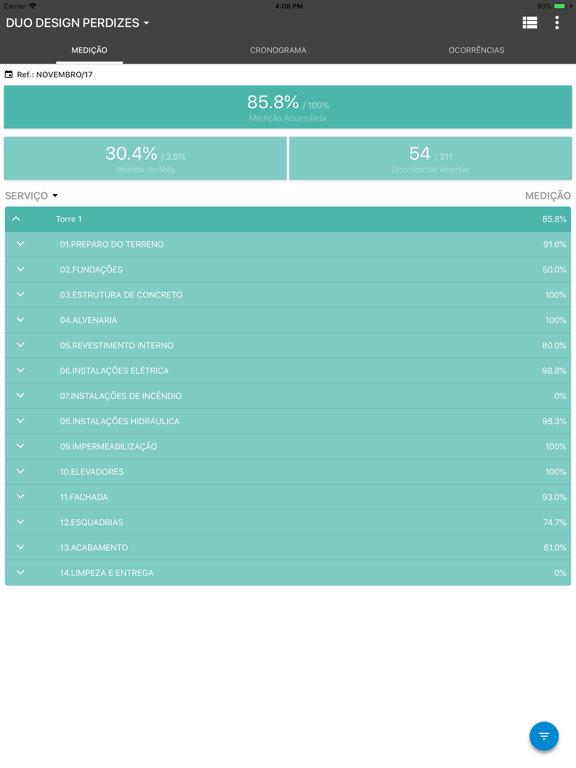Open the 30.4% Medido no Mês card
Screen dimensions: 576x768
click(145, 158)
